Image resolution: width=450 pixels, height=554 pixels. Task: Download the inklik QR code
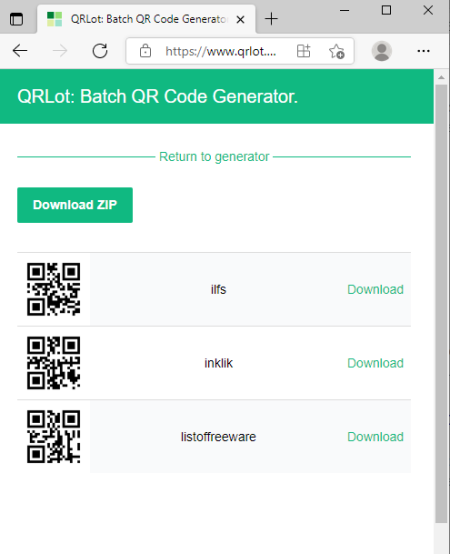[375, 363]
